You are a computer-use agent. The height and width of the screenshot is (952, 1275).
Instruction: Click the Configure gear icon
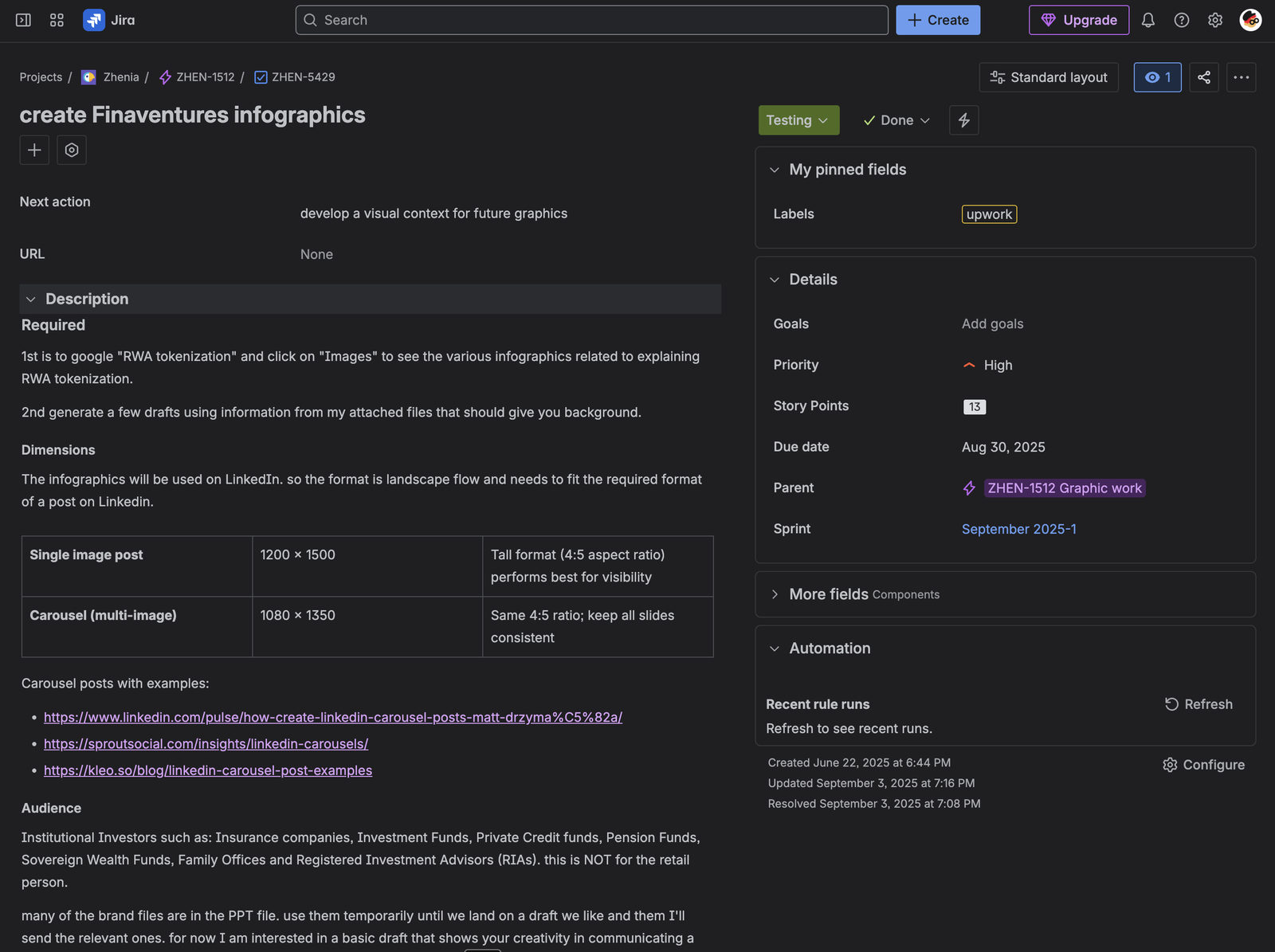pos(1170,765)
